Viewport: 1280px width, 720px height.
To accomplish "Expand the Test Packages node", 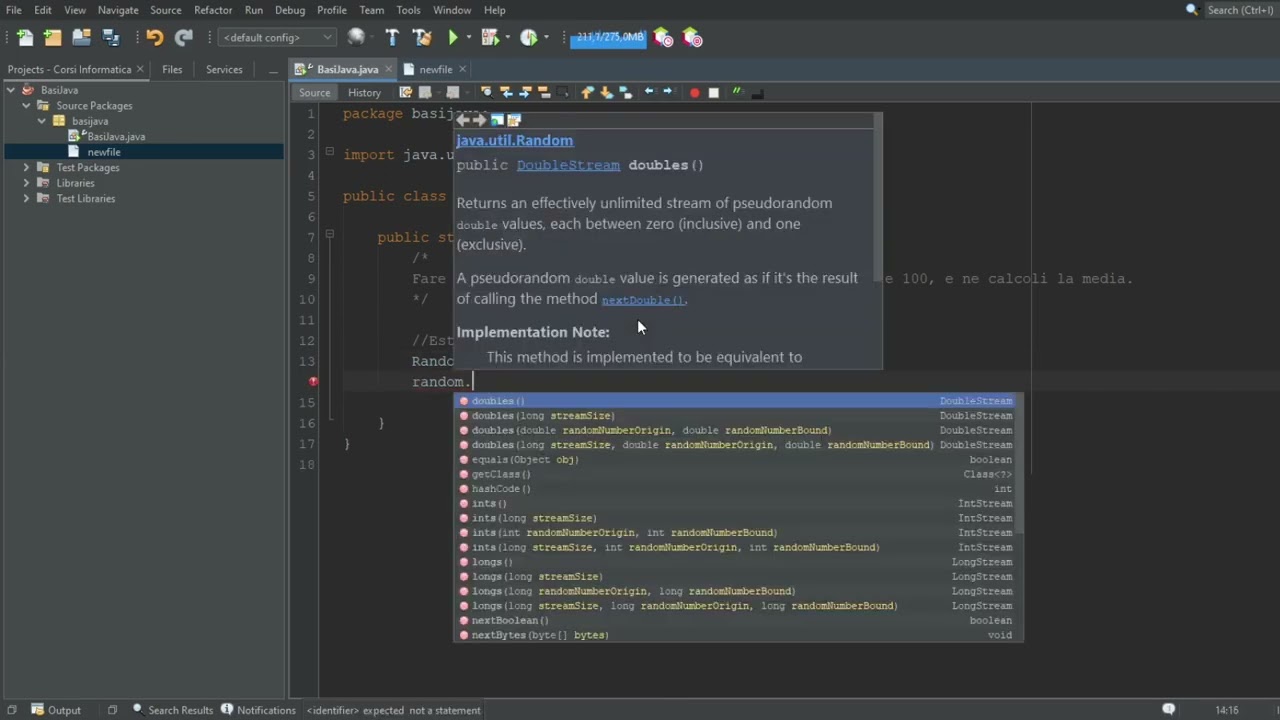I will click(26, 167).
